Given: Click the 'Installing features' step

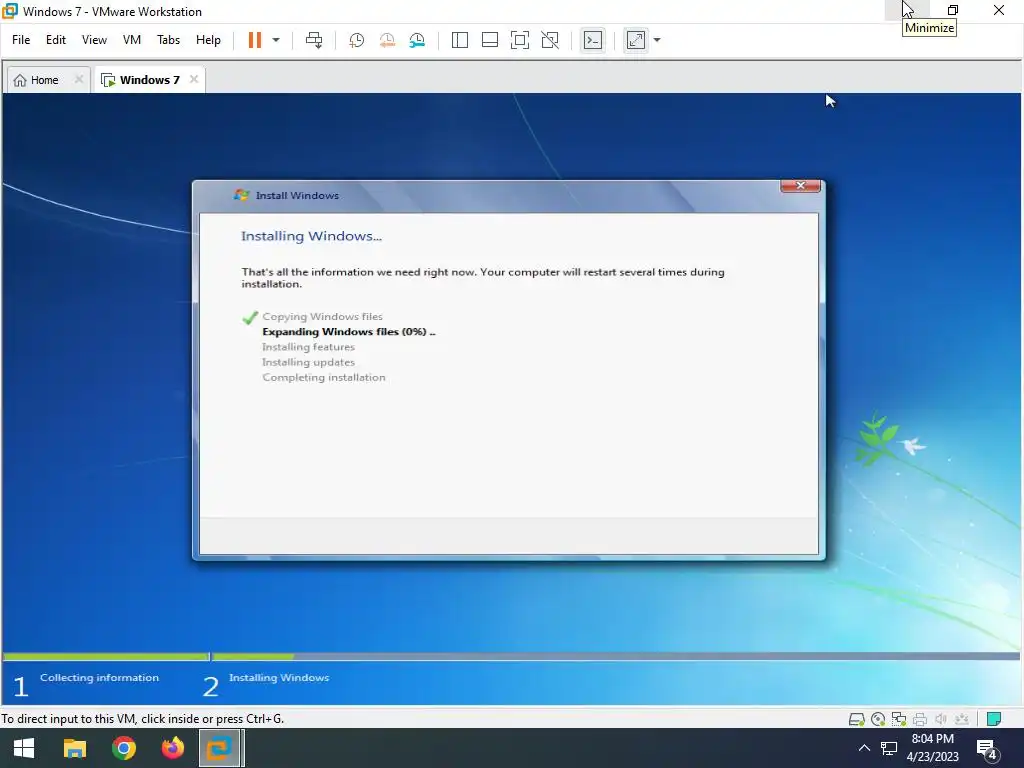Looking at the screenshot, I should (308, 347).
